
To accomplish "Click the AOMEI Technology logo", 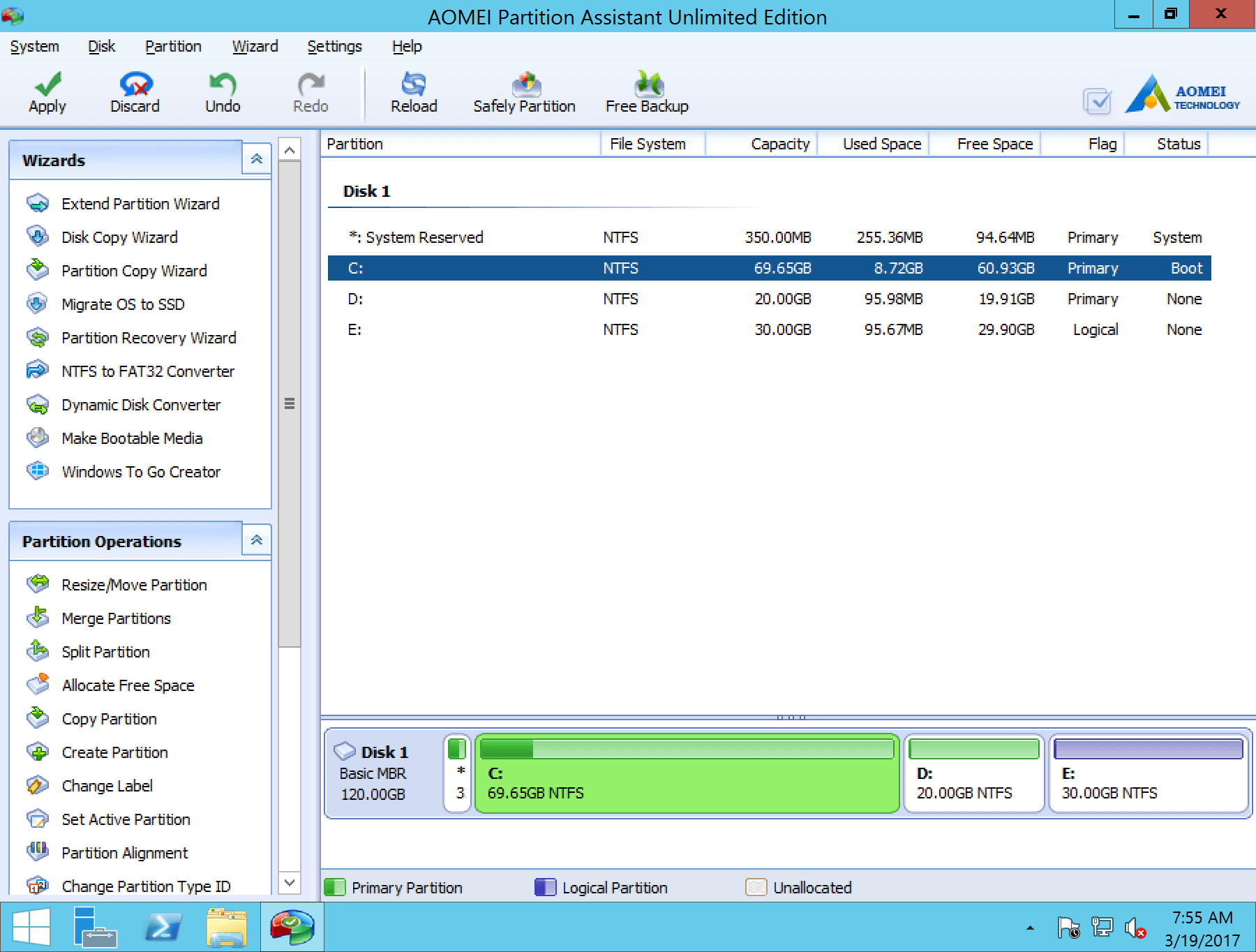I will tap(1182, 96).
